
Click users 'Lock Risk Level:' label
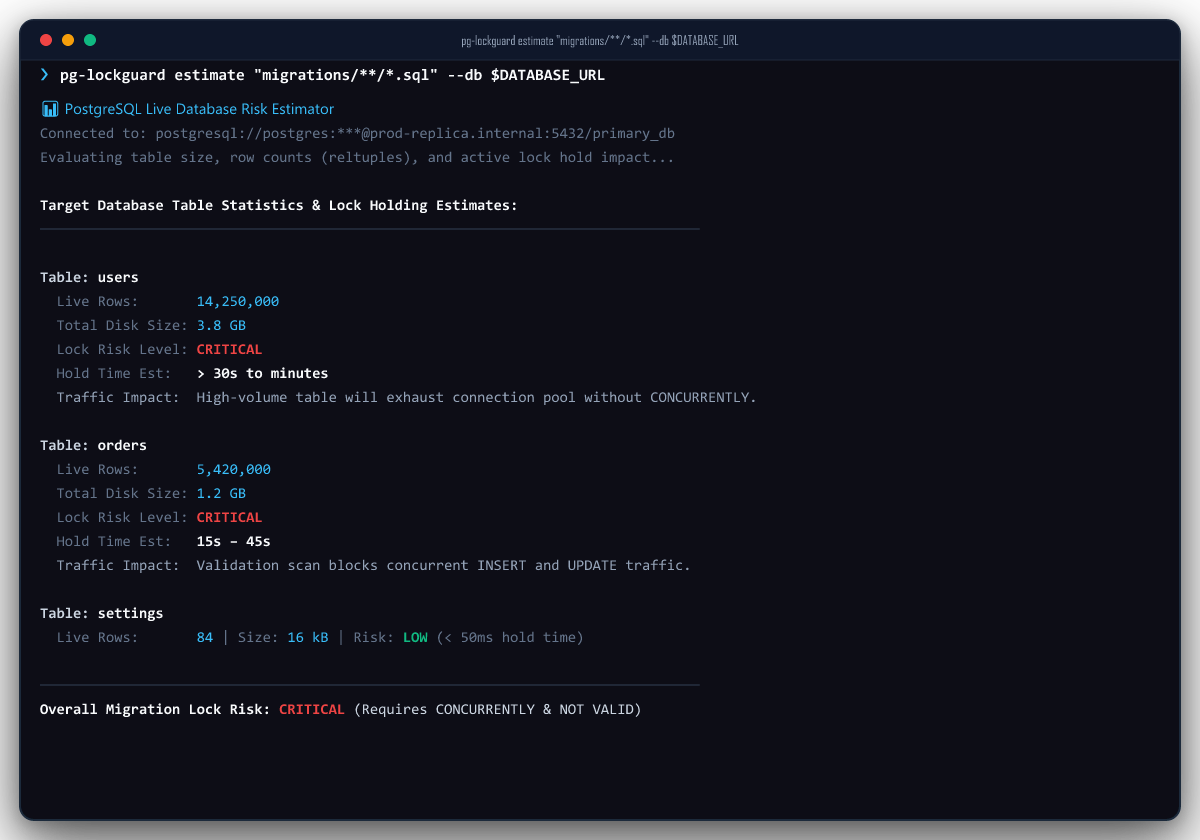(x=122, y=349)
